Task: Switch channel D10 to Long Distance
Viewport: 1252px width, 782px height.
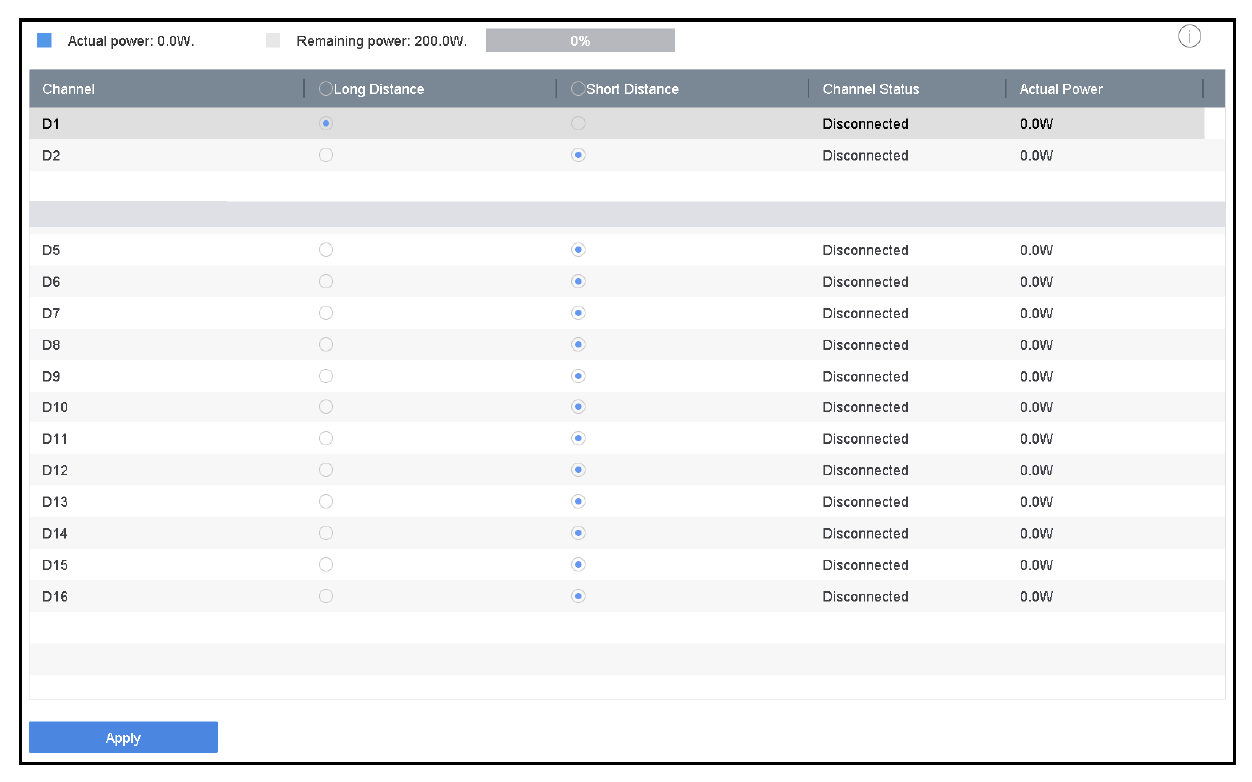Action: 326,407
